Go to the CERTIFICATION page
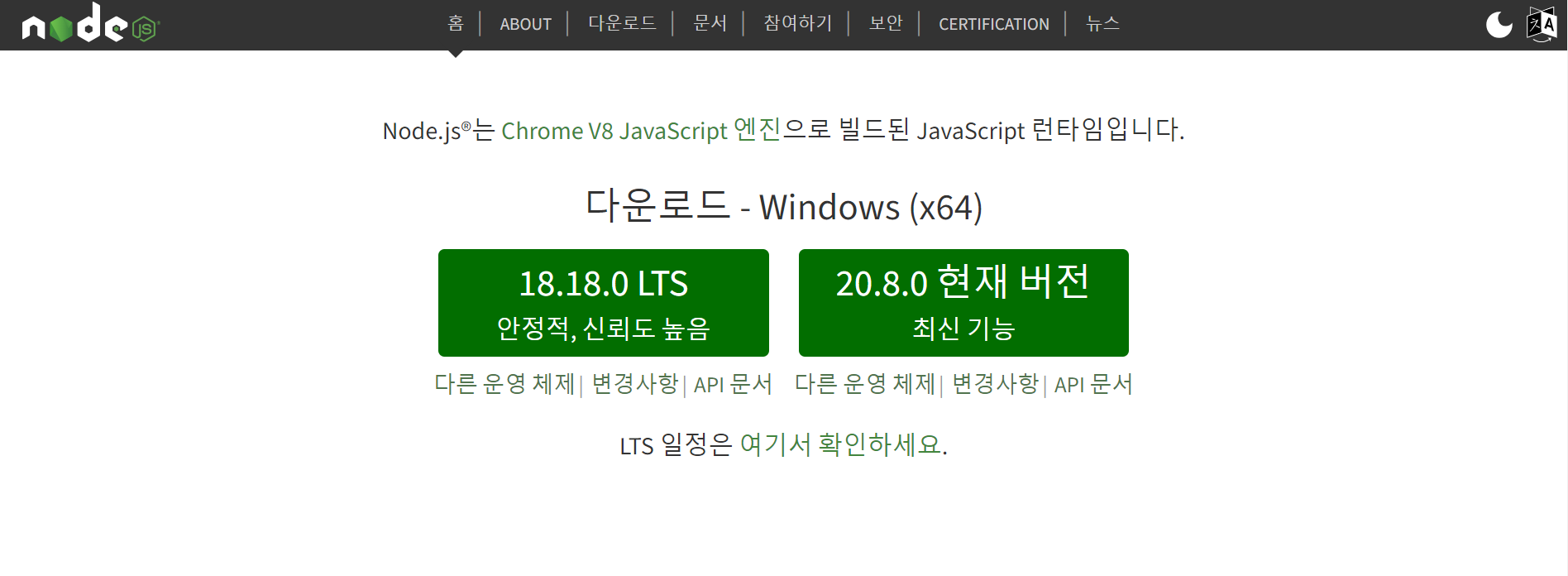The width and height of the screenshot is (1568, 576). 994,24
